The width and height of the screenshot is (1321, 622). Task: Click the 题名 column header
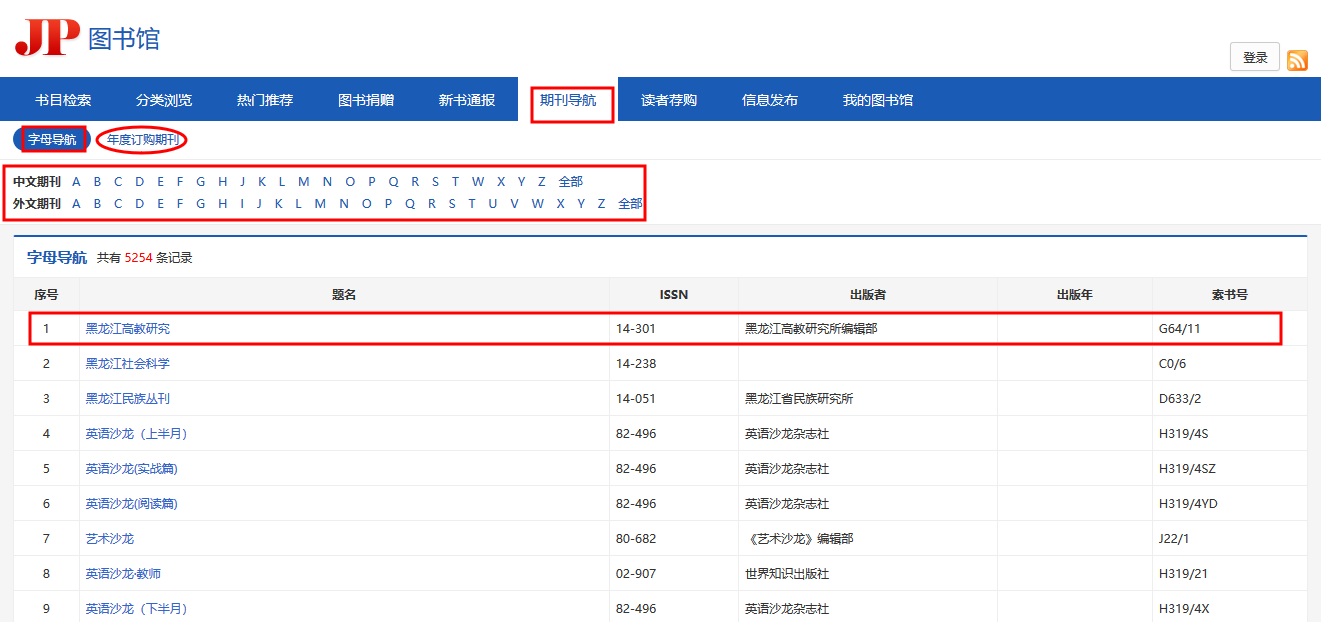point(344,295)
